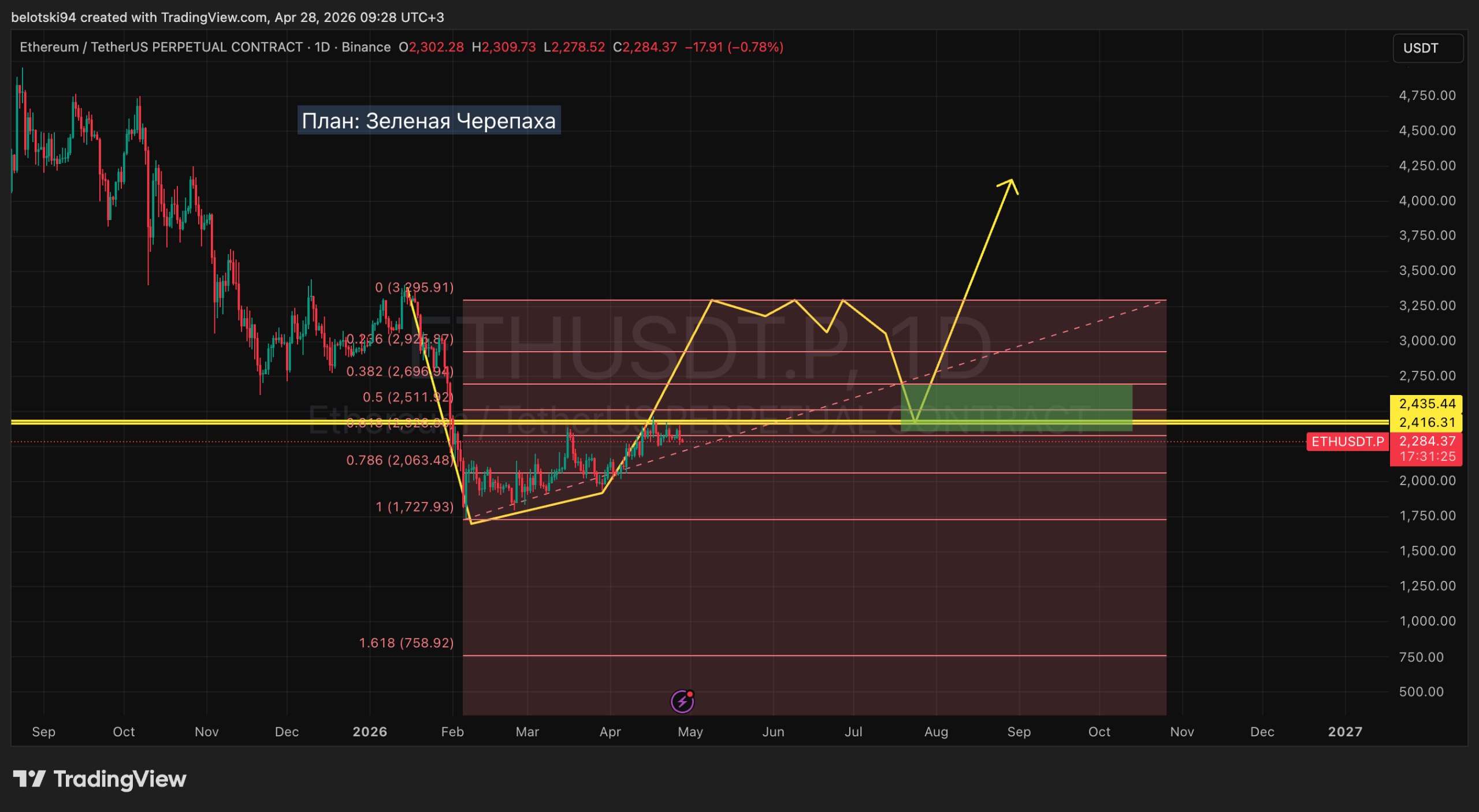Click 4,750.00 on the price axis
The height and width of the screenshot is (812, 1479).
point(1427,95)
